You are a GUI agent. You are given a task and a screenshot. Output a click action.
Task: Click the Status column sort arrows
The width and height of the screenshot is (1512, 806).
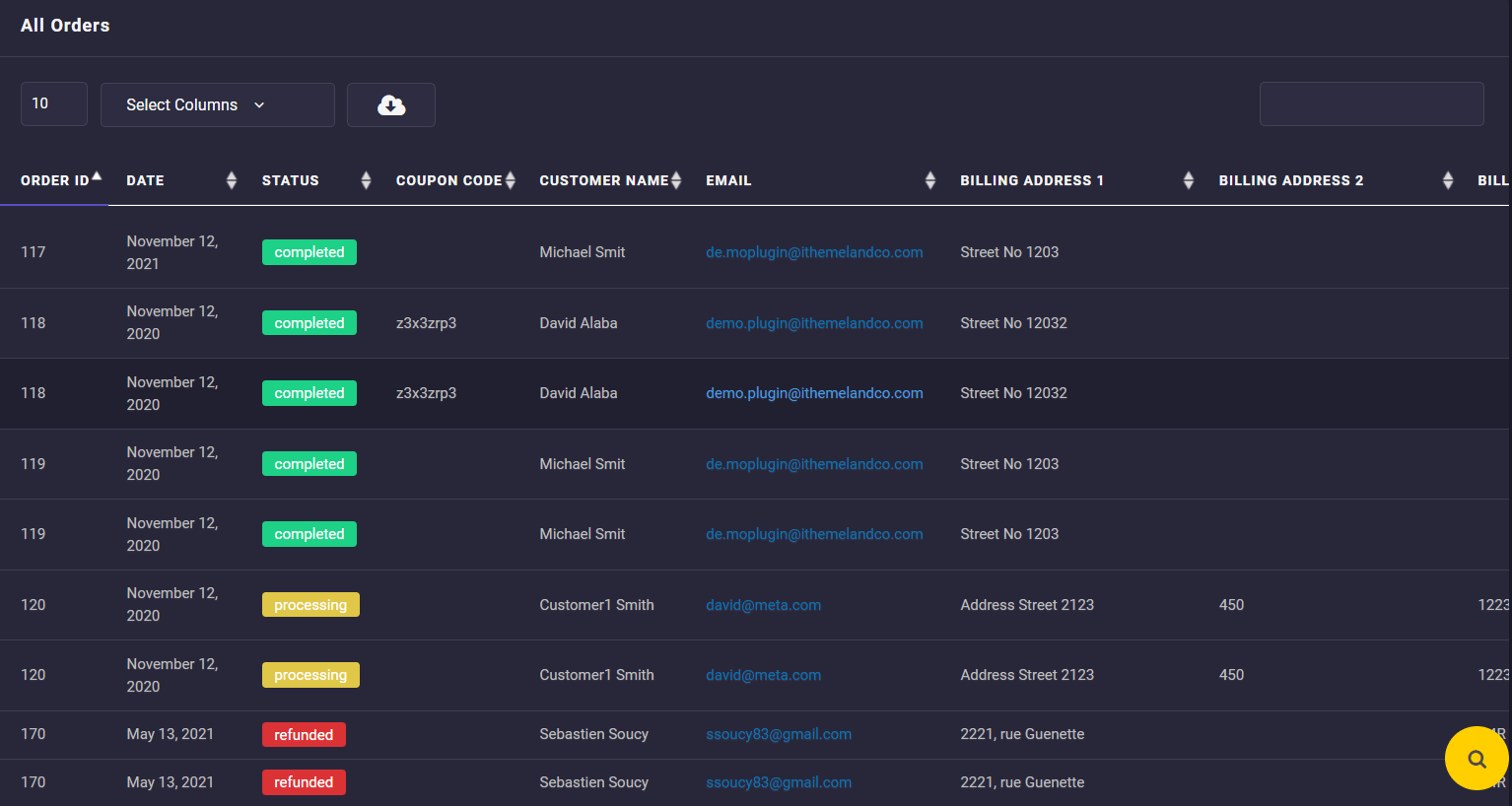(366, 180)
